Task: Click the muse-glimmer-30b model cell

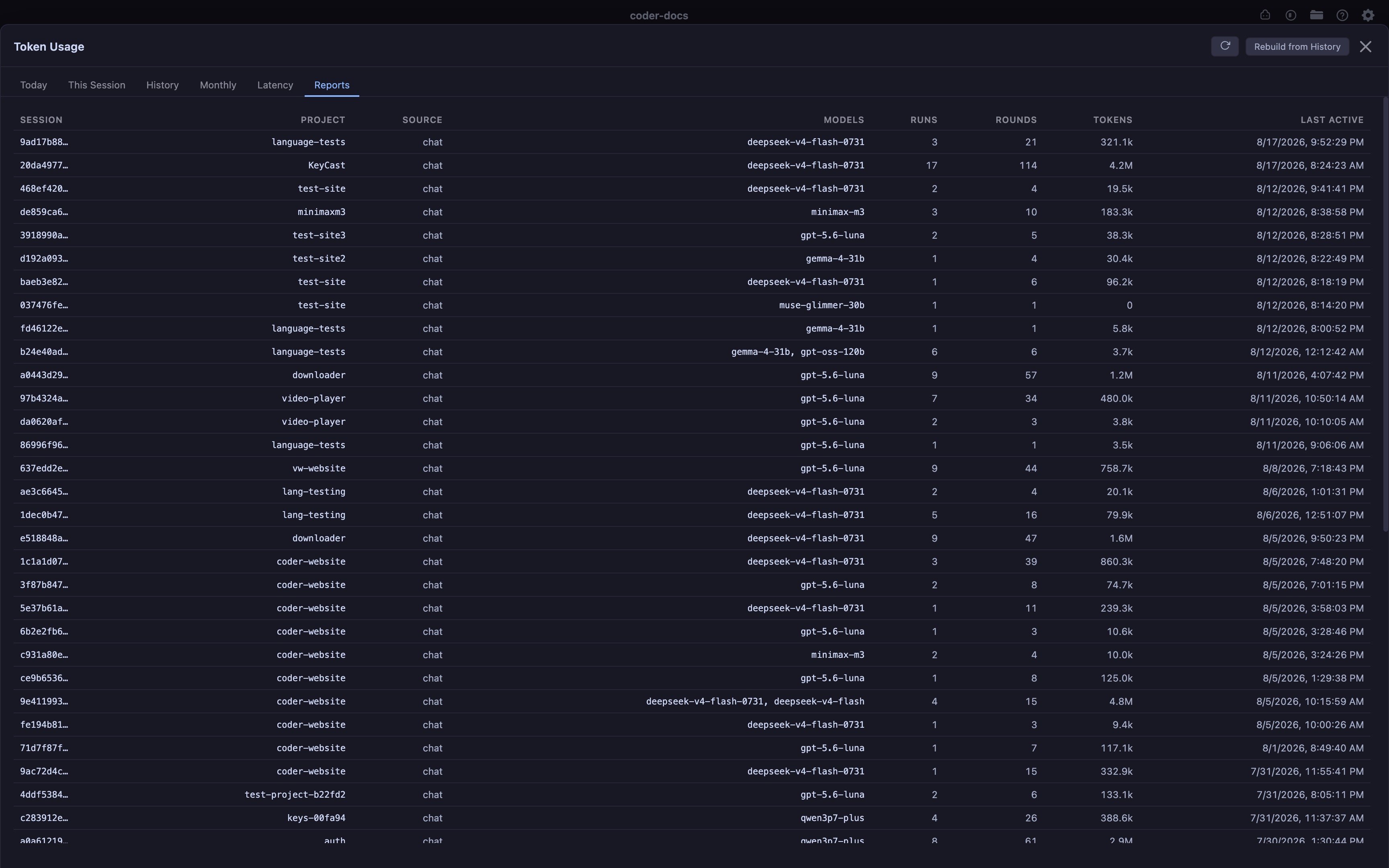Action: pyautogui.click(x=822, y=305)
